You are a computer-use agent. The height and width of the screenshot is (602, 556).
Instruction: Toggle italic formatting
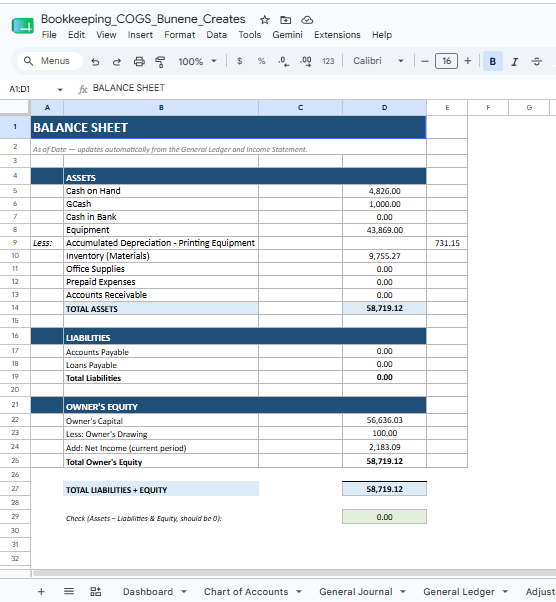(515, 61)
